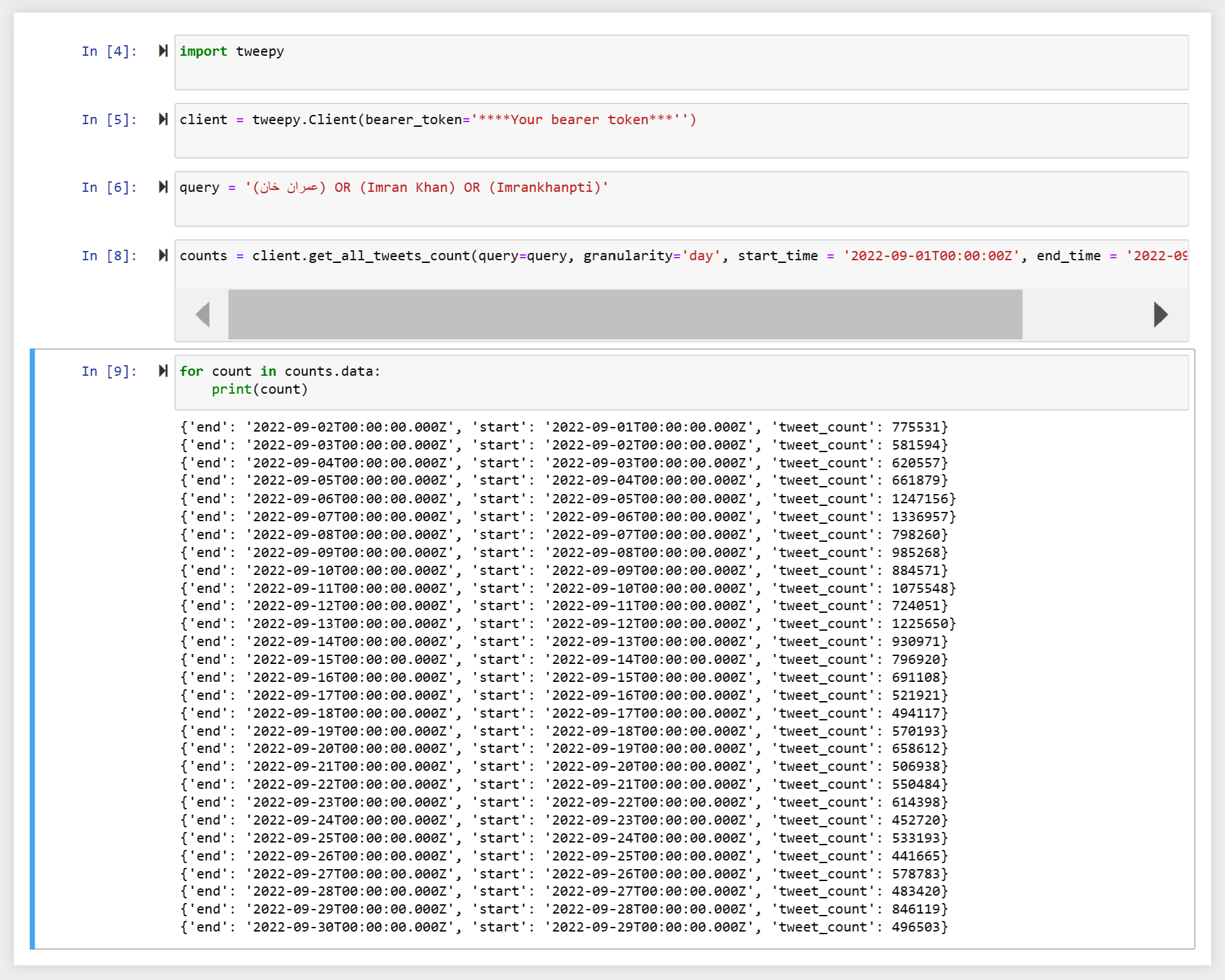The height and width of the screenshot is (980, 1225).
Task: Click the tweet_count value 884571
Action: point(916,570)
